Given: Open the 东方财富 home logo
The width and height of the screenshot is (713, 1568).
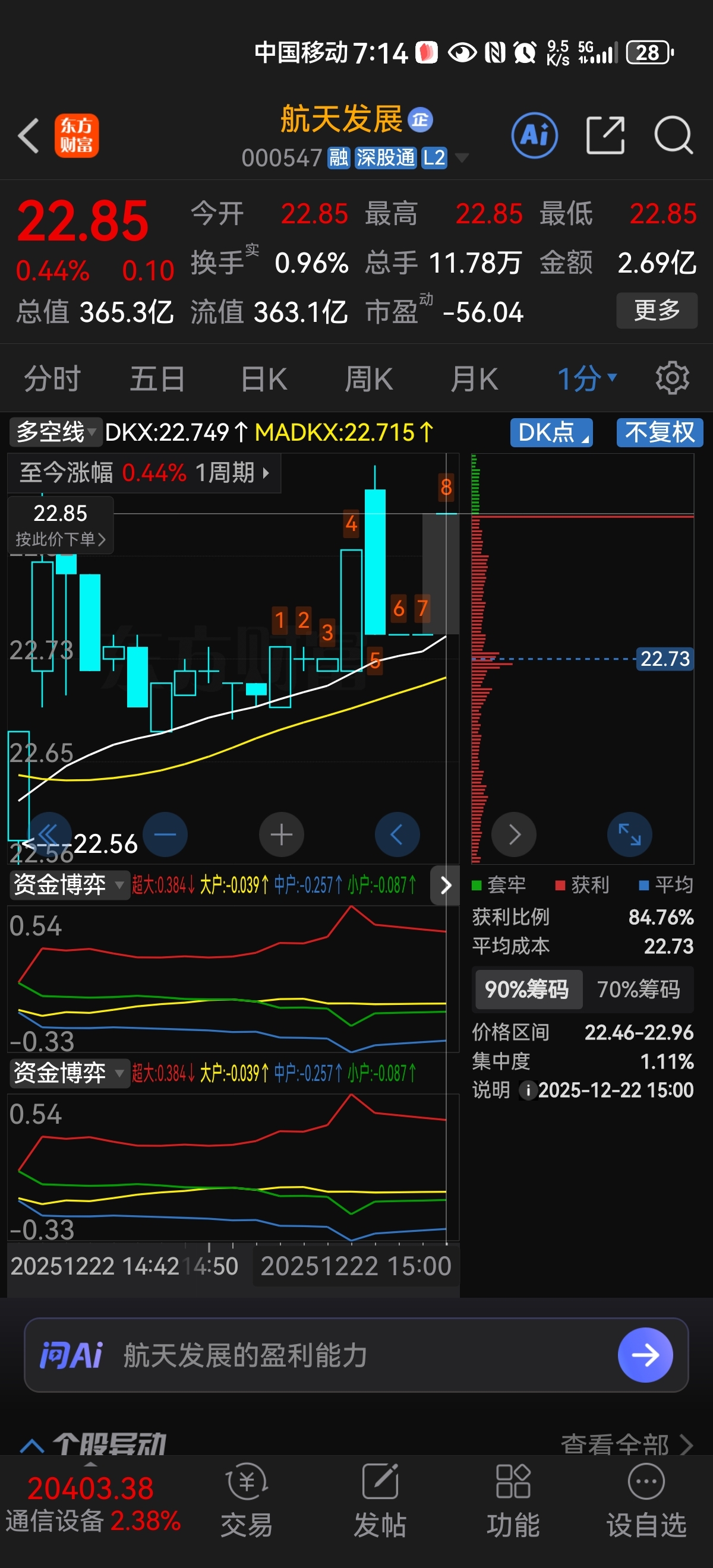Looking at the screenshot, I should click(76, 135).
